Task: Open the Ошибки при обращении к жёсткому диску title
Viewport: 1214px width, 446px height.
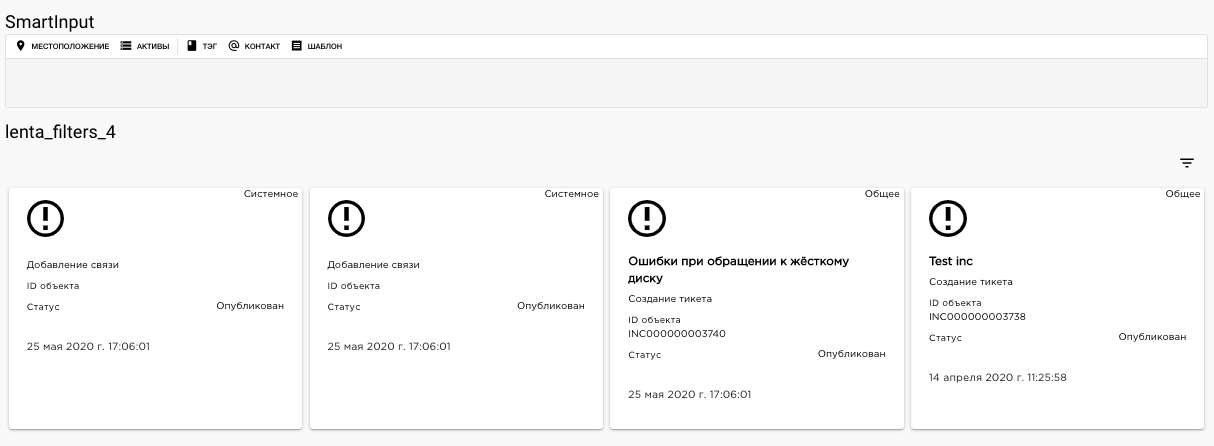Action: point(738,270)
